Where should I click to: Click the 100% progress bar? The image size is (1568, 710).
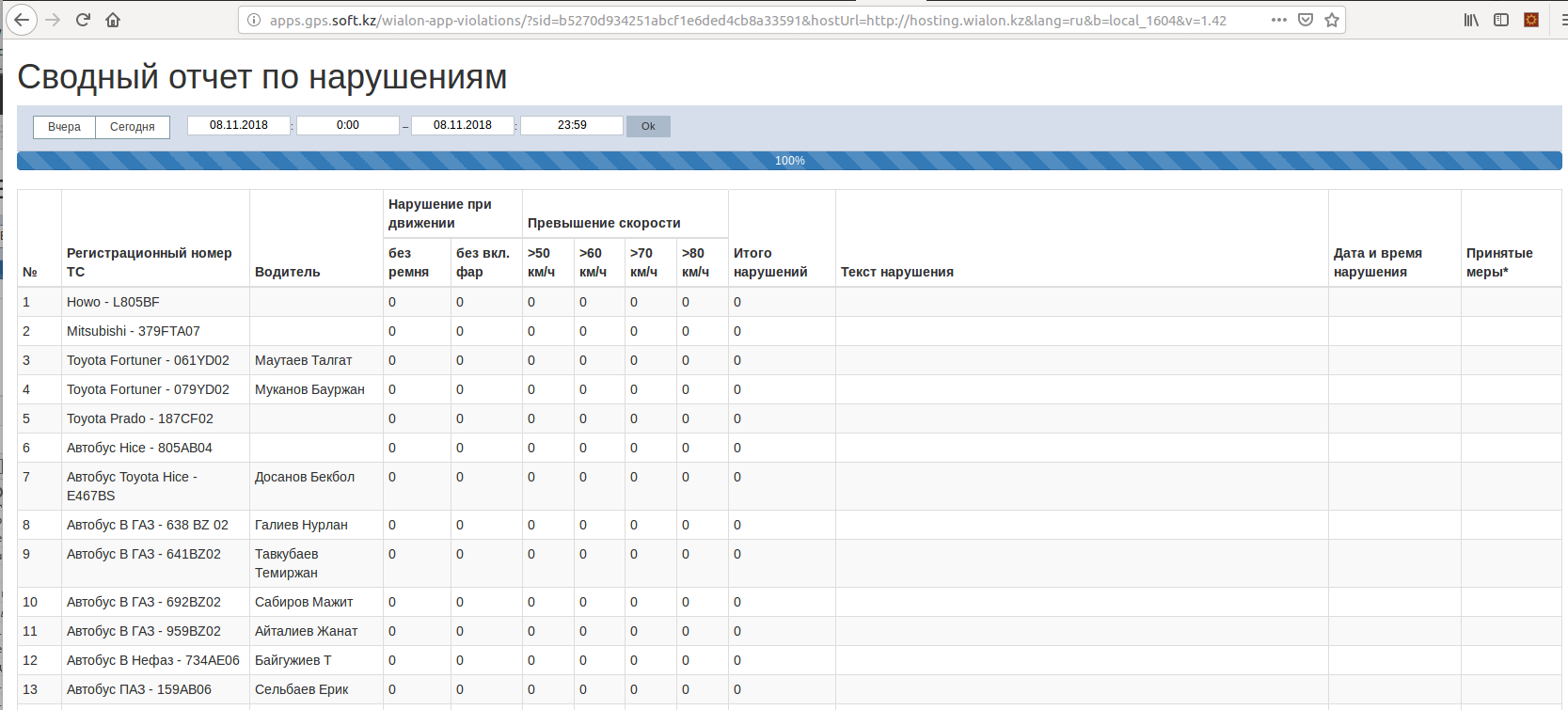click(x=789, y=161)
